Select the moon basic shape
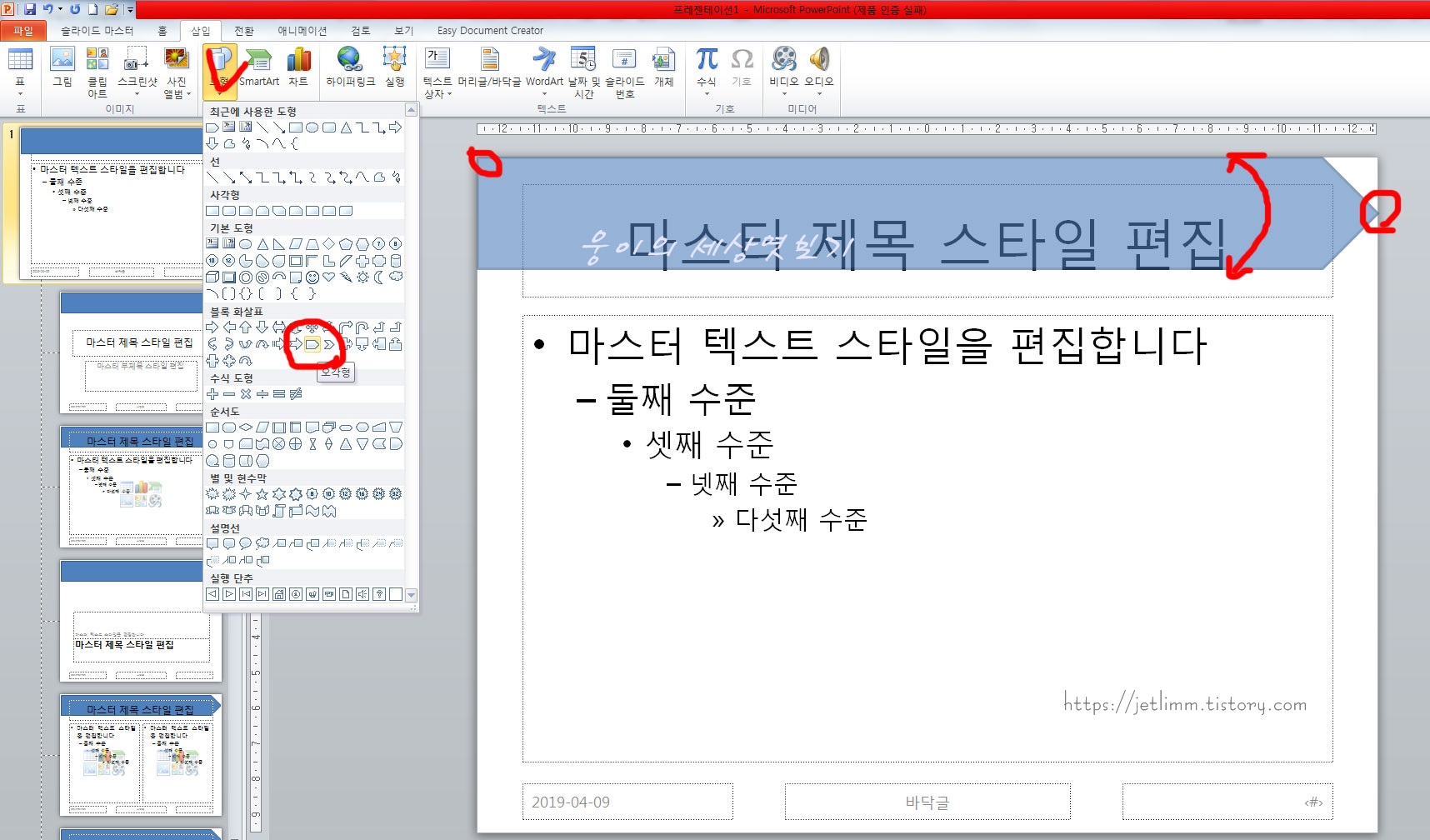 pyautogui.click(x=379, y=277)
